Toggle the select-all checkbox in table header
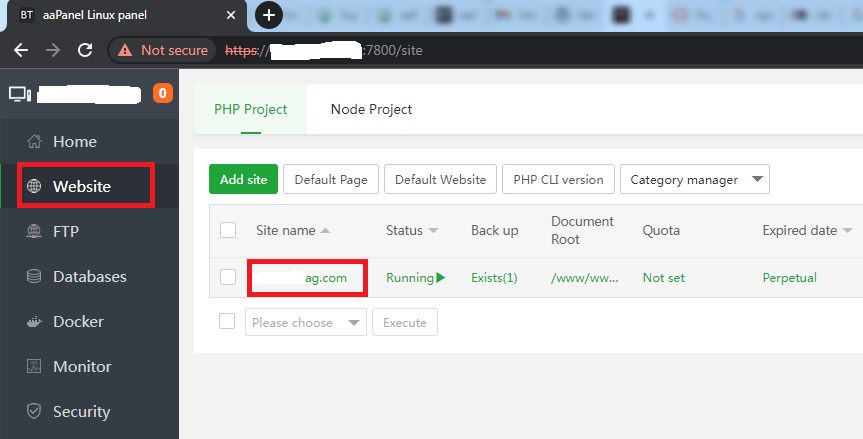Screen dimensions: 863x439 pyautogui.click(x=228, y=230)
